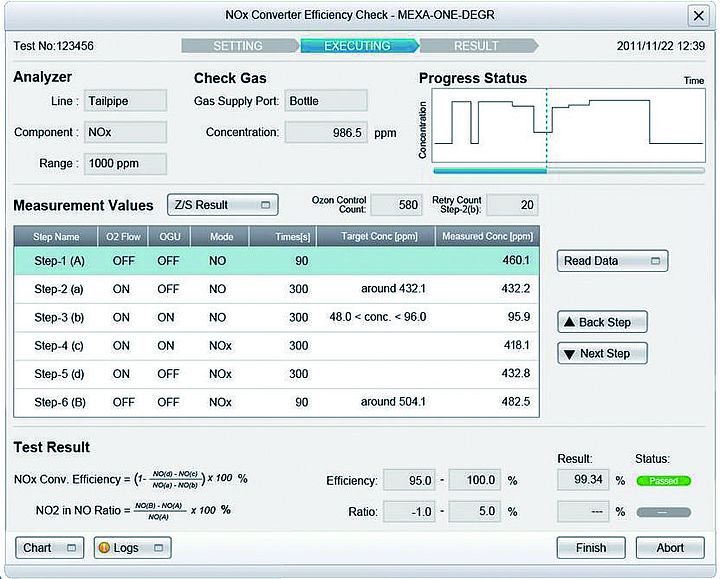Click the Measured Conc [ppm] column header
Image resolution: width=720 pixels, height=579 pixels.
coord(487,236)
